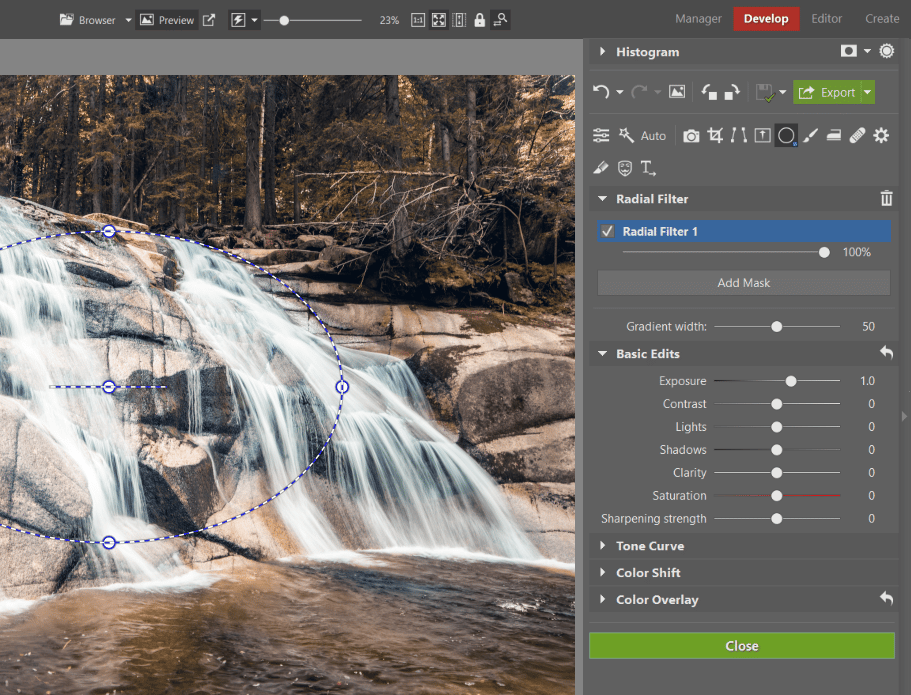911x695 pixels.
Task: Open the develop settings gear
Action: pos(881,136)
